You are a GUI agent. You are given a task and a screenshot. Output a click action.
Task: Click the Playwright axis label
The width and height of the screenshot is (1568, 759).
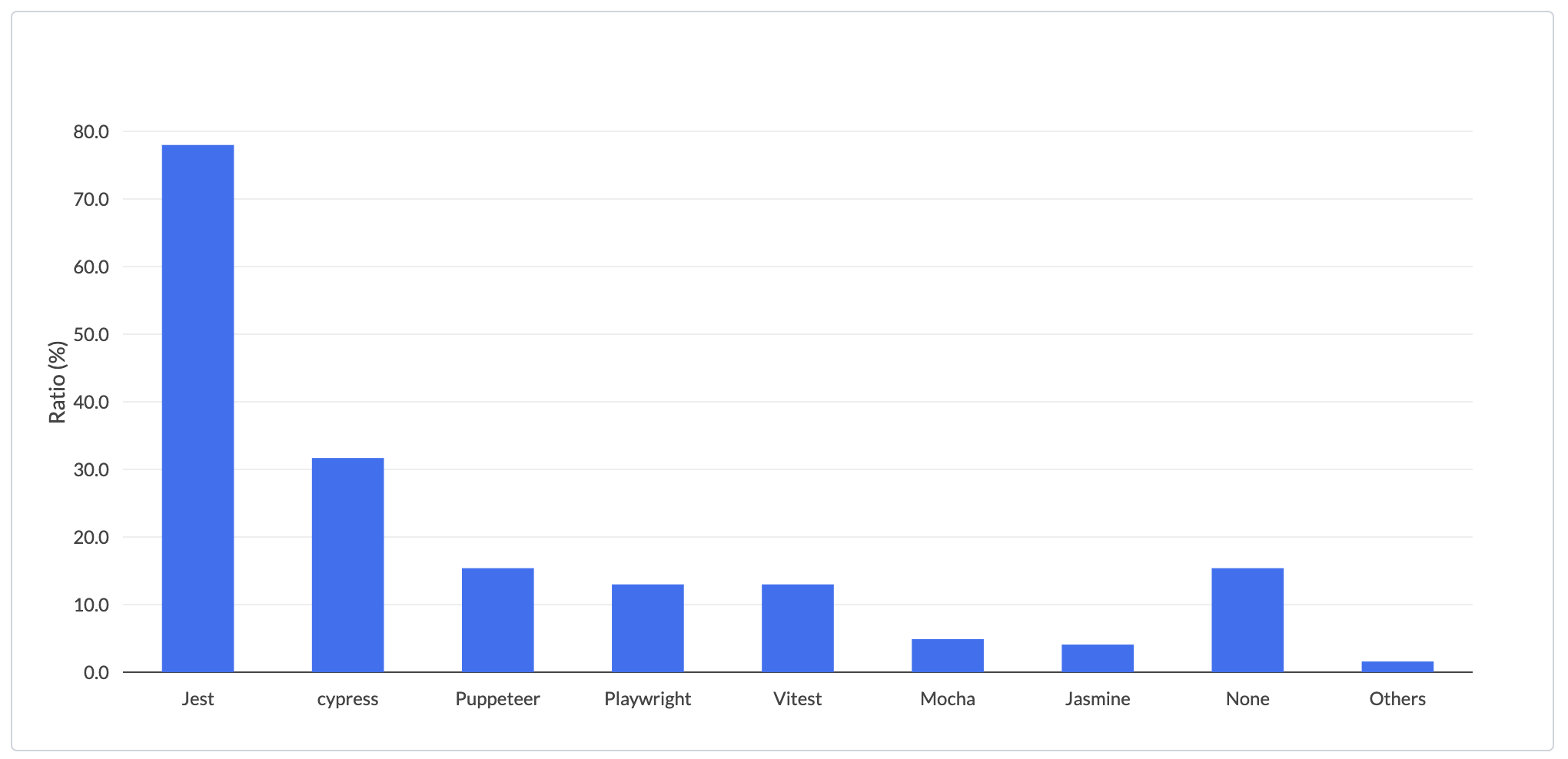coord(647,700)
